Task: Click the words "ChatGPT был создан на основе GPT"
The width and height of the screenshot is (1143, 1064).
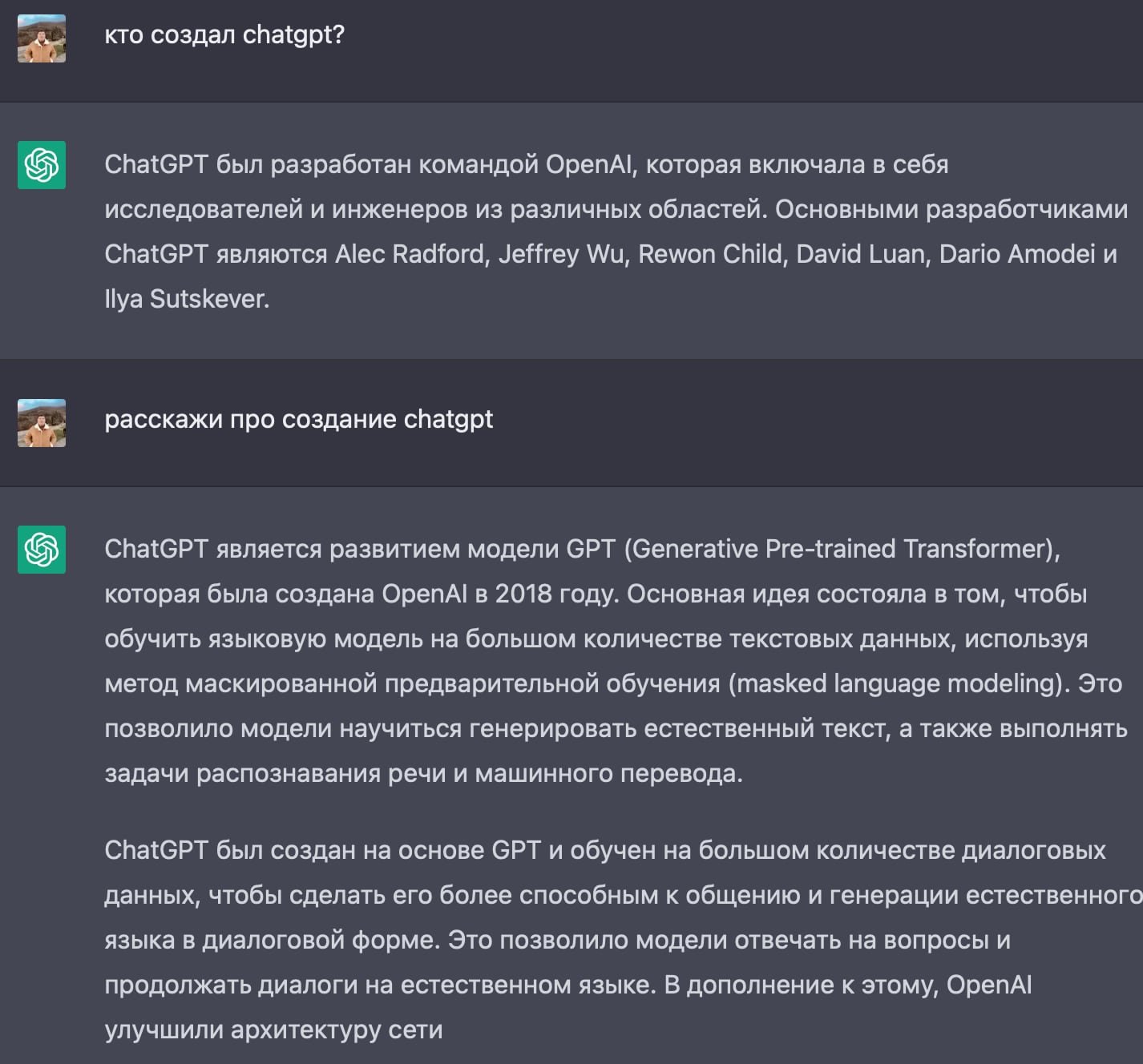Action: click(x=323, y=850)
